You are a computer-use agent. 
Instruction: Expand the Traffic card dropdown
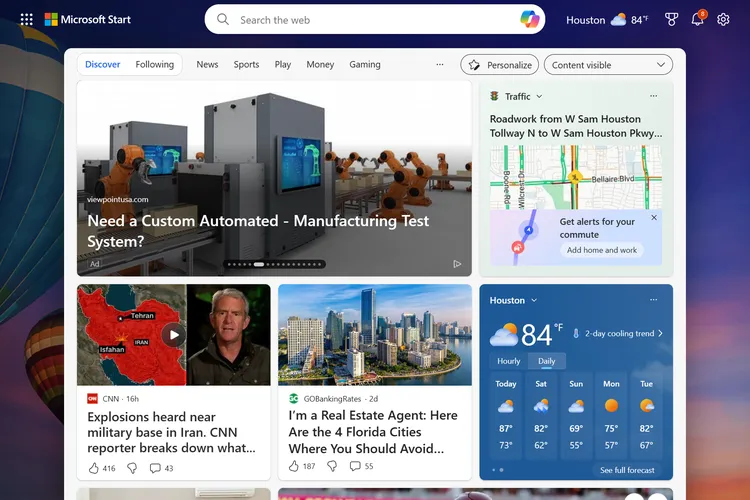point(539,97)
